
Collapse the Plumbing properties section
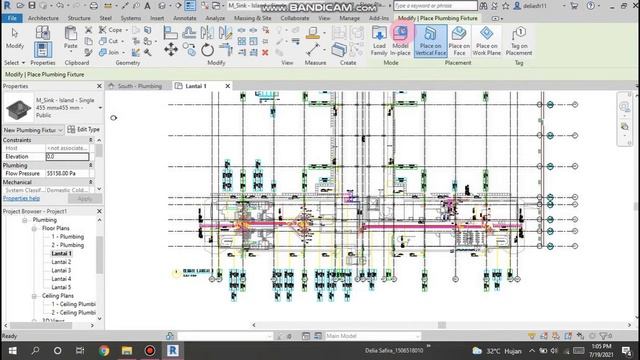[x=91, y=165]
